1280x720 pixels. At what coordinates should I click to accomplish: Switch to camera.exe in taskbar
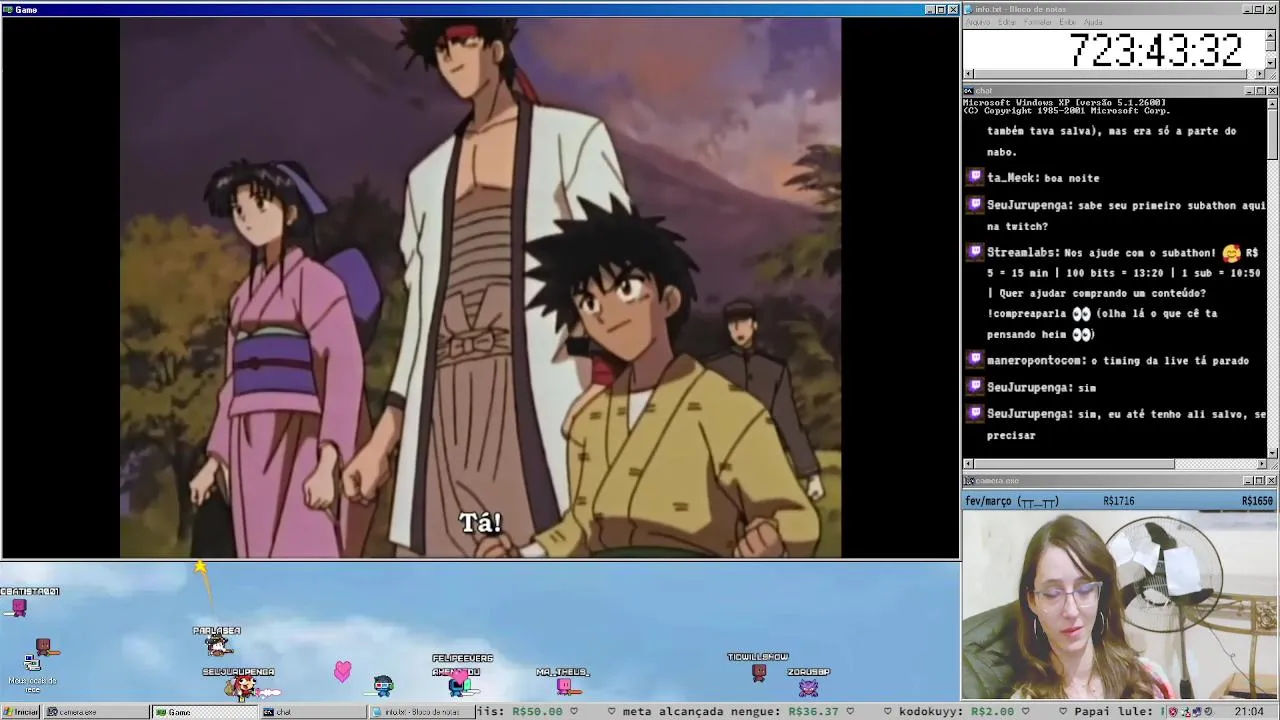click(96, 712)
